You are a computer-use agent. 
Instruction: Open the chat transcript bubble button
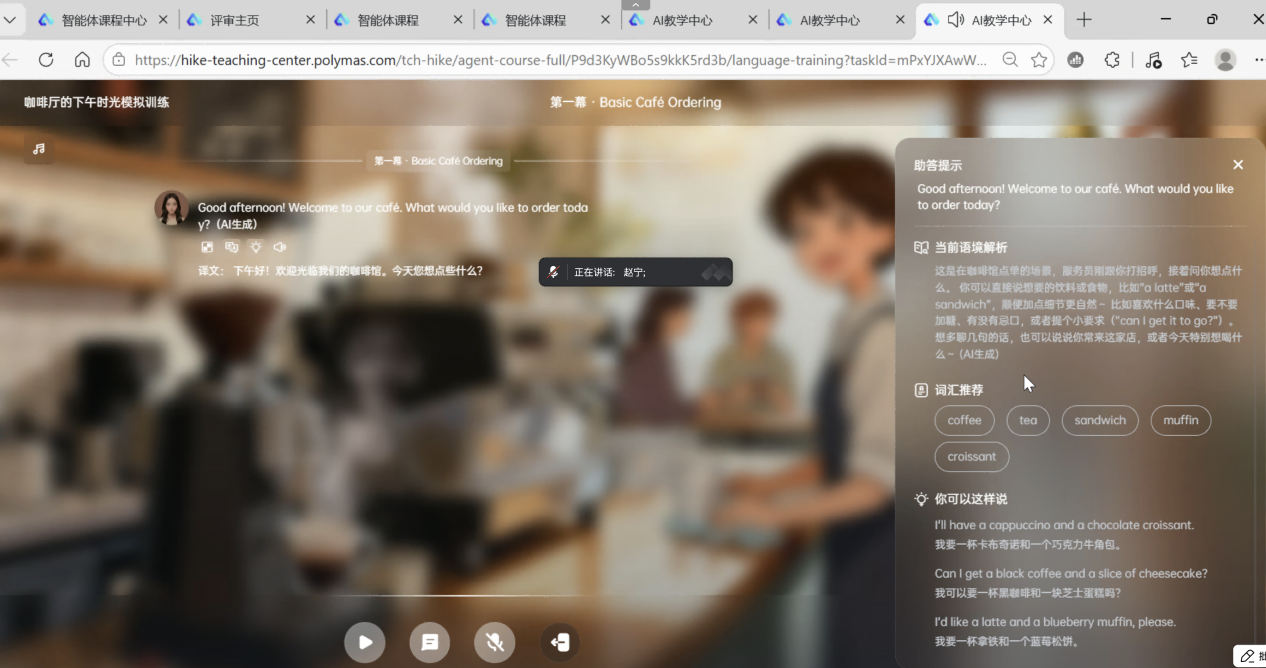click(430, 642)
